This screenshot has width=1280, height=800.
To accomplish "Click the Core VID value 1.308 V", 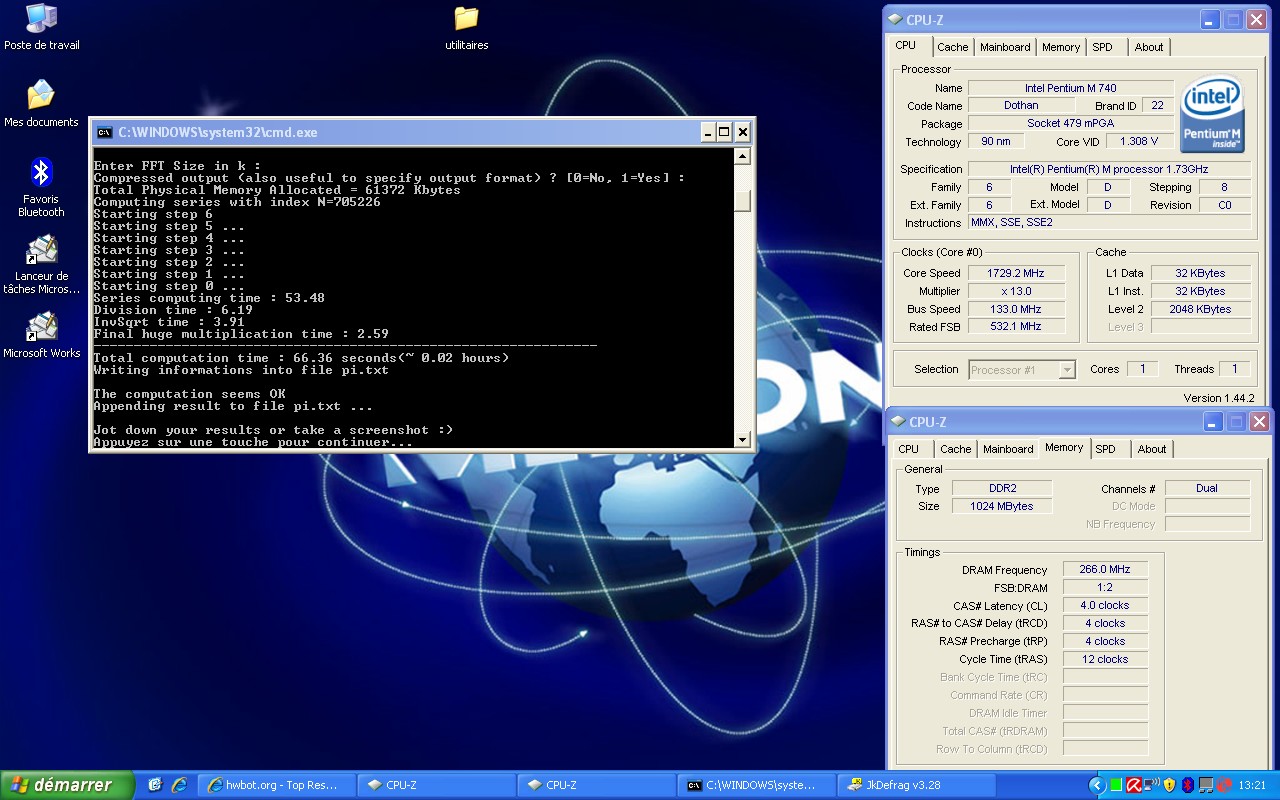I will [x=1139, y=141].
